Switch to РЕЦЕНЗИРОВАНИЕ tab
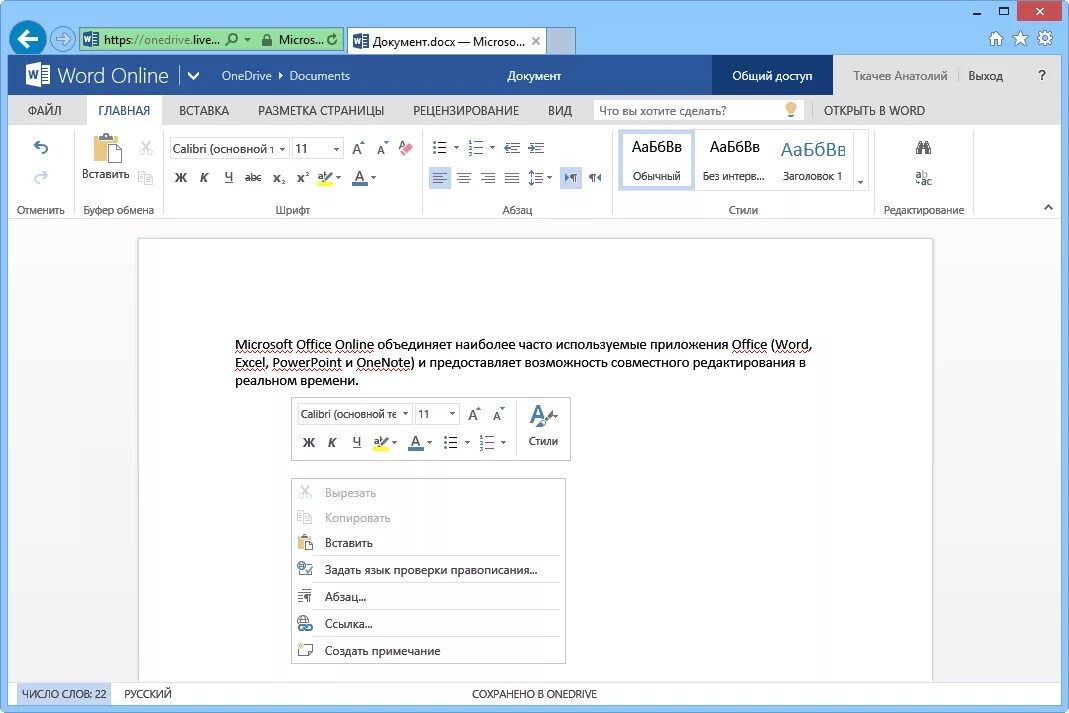The image size is (1069, 713). tap(466, 110)
